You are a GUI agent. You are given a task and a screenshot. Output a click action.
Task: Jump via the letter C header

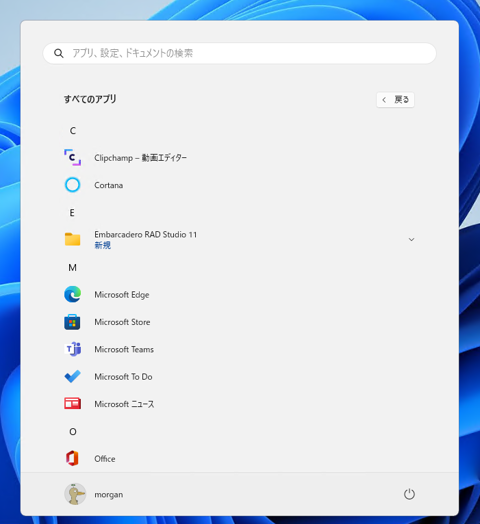[x=73, y=130]
